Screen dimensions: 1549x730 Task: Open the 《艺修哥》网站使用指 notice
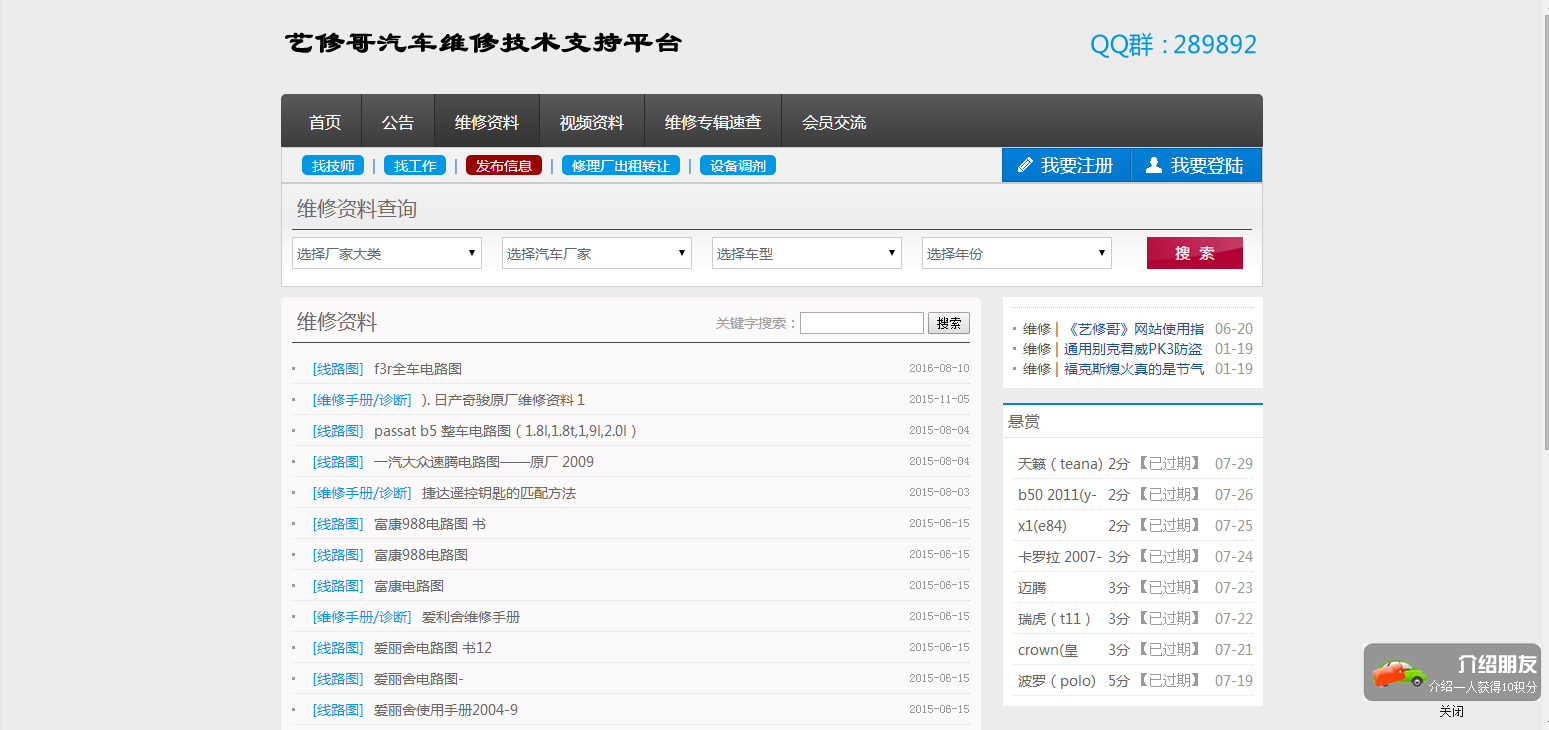[1134, 329]
